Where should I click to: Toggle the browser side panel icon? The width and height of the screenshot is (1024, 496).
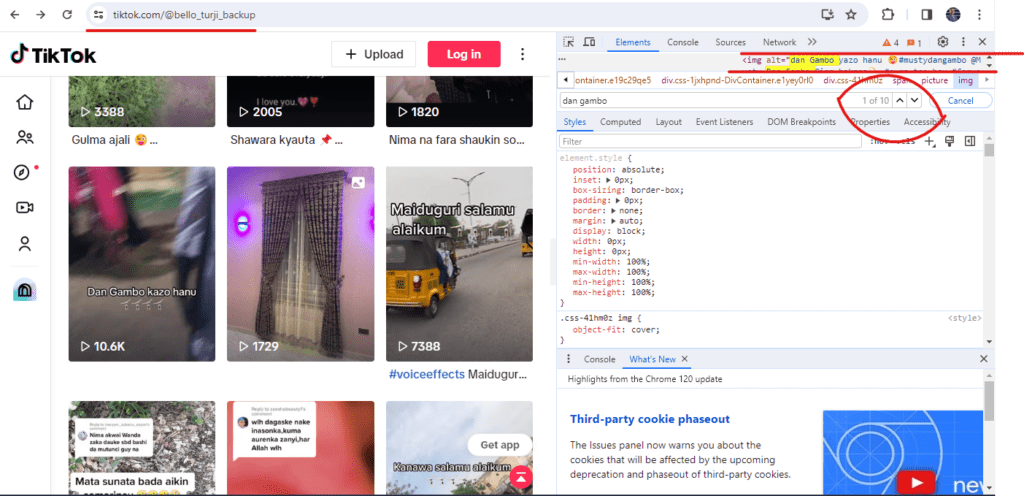click(927, 14)
